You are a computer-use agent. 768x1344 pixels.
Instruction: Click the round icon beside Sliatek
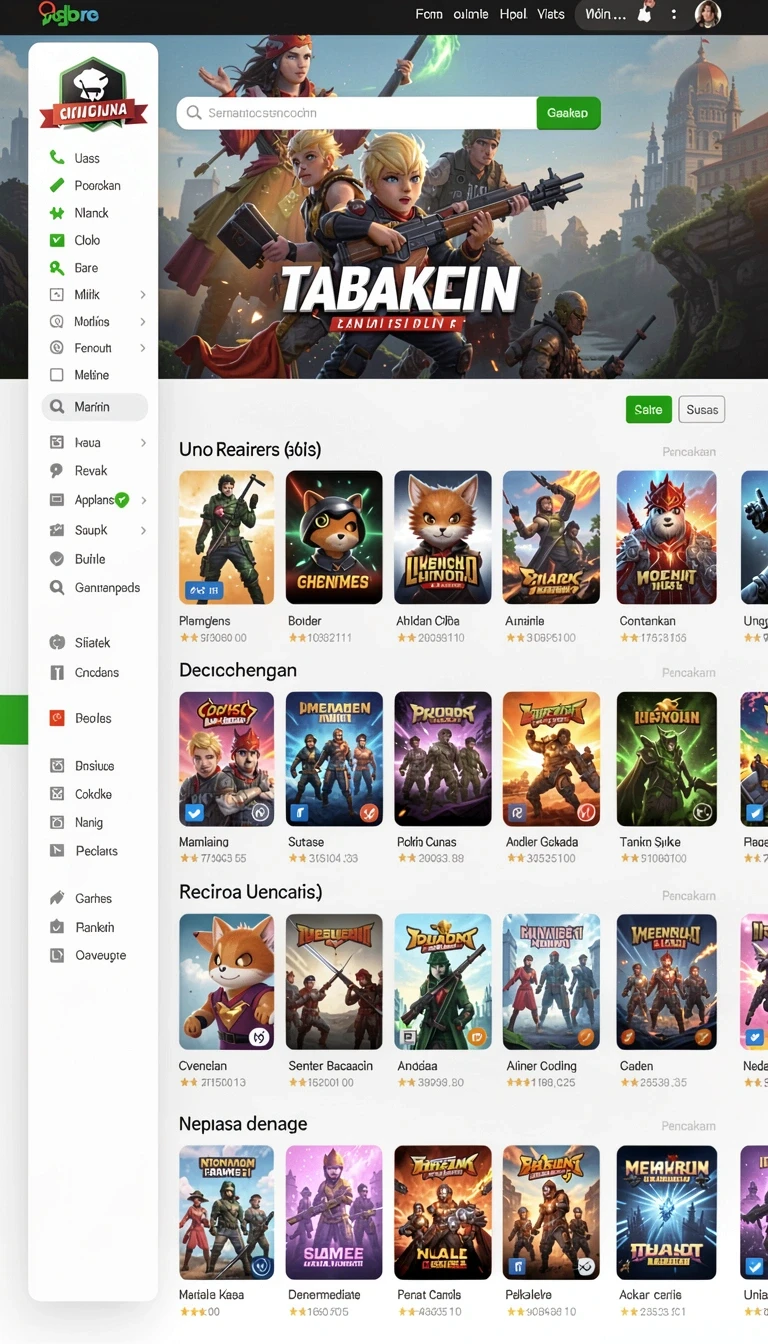tap(57, 643)
